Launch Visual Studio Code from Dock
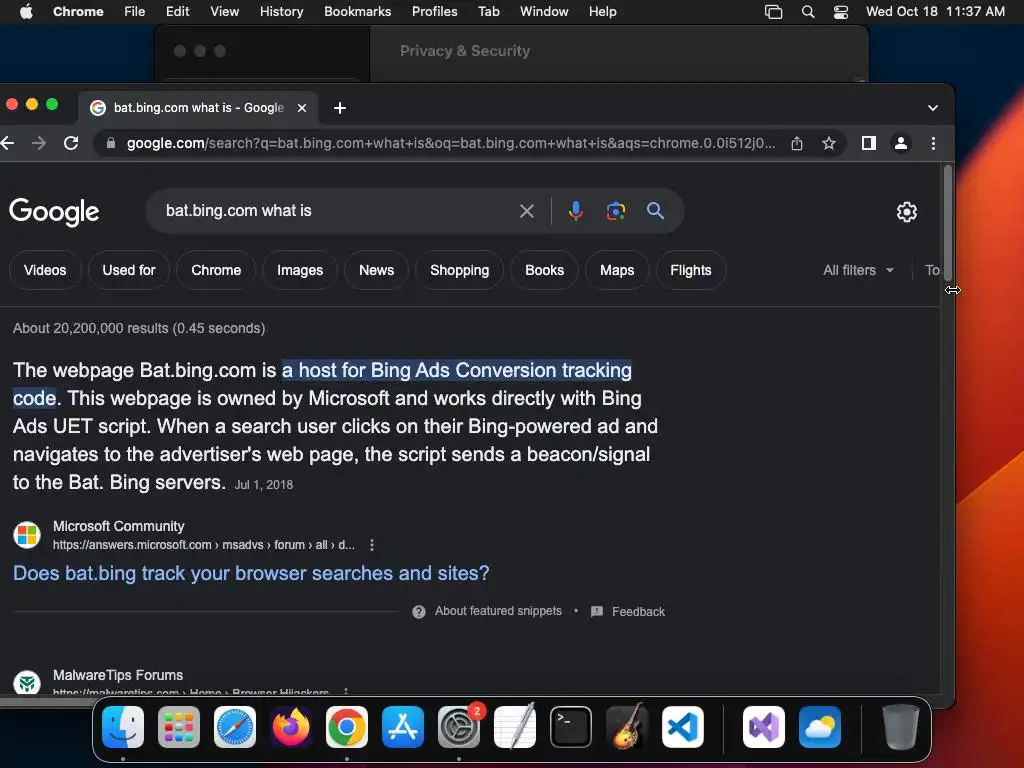Image resolution: width=1024 pixels, height=768 pixels. coord(683,727)
